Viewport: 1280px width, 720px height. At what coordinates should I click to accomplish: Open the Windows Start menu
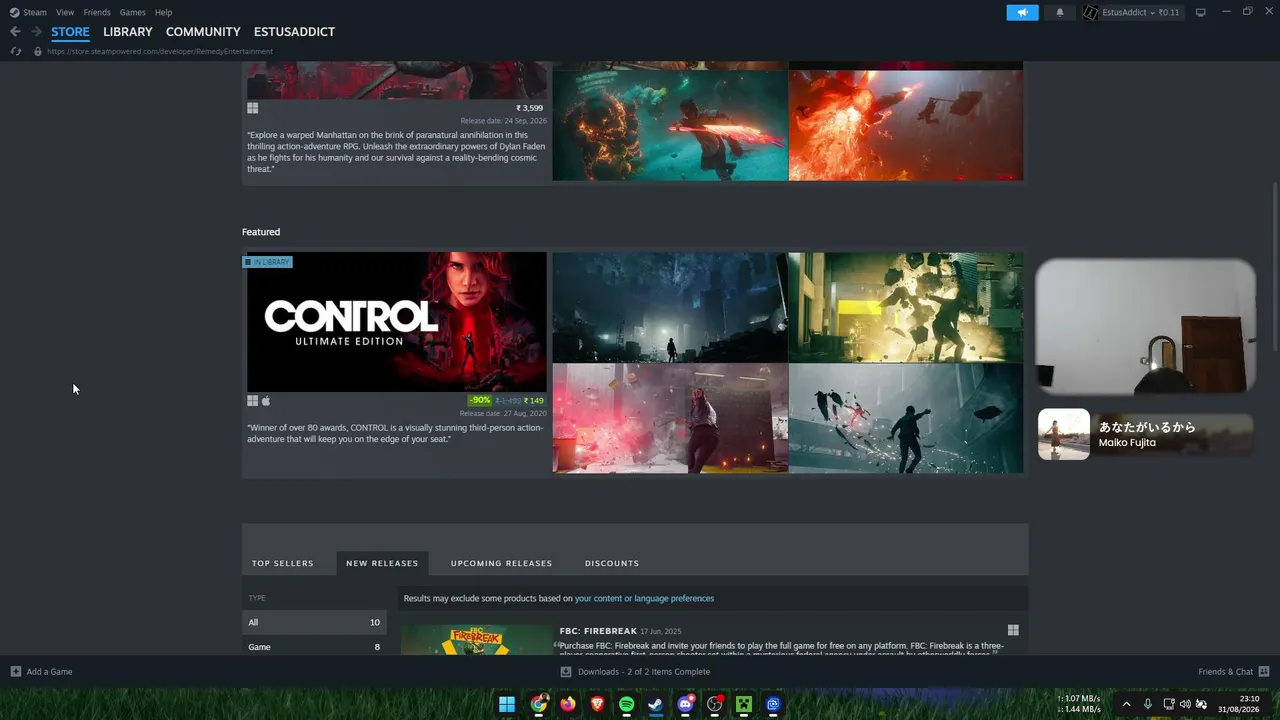point(507,704)
